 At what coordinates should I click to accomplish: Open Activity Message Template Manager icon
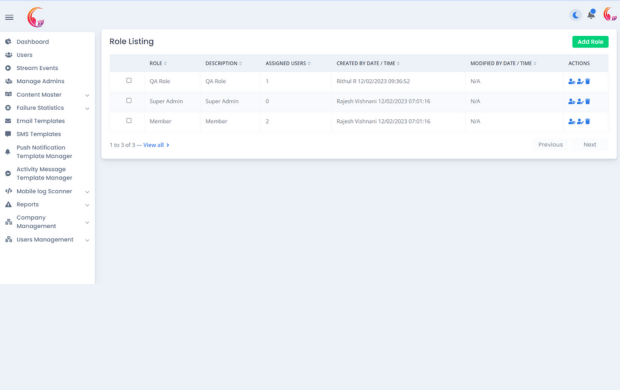8,174
